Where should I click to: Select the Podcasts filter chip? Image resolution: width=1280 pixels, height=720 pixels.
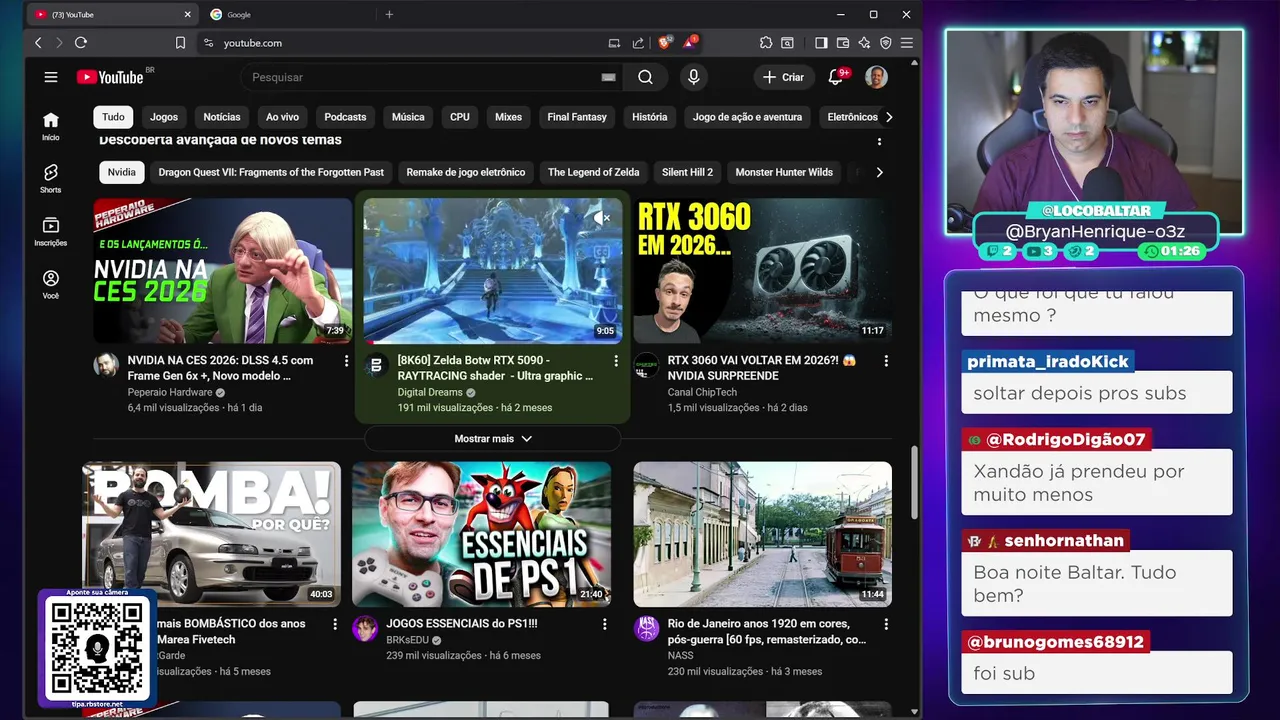345,117
